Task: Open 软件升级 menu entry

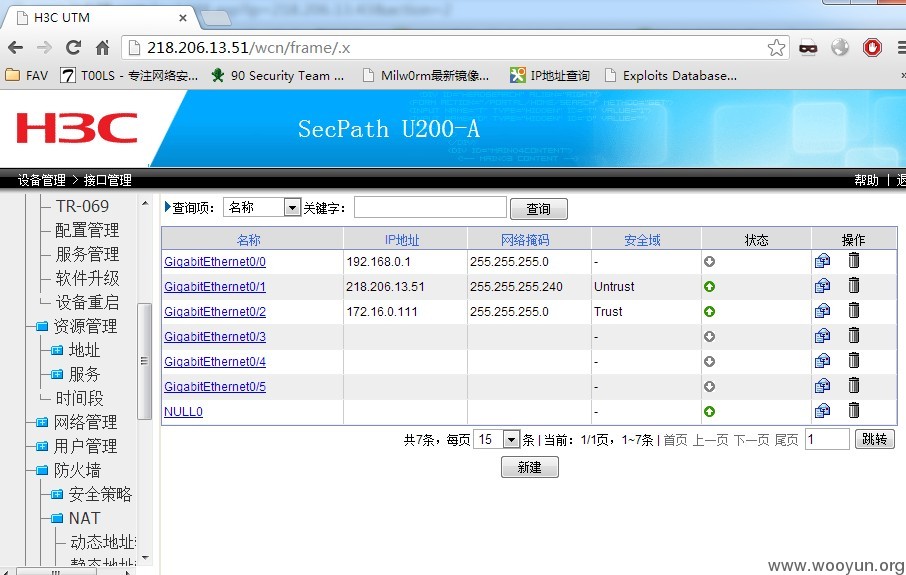Action: pyautogui.click(x=87, y=278)
